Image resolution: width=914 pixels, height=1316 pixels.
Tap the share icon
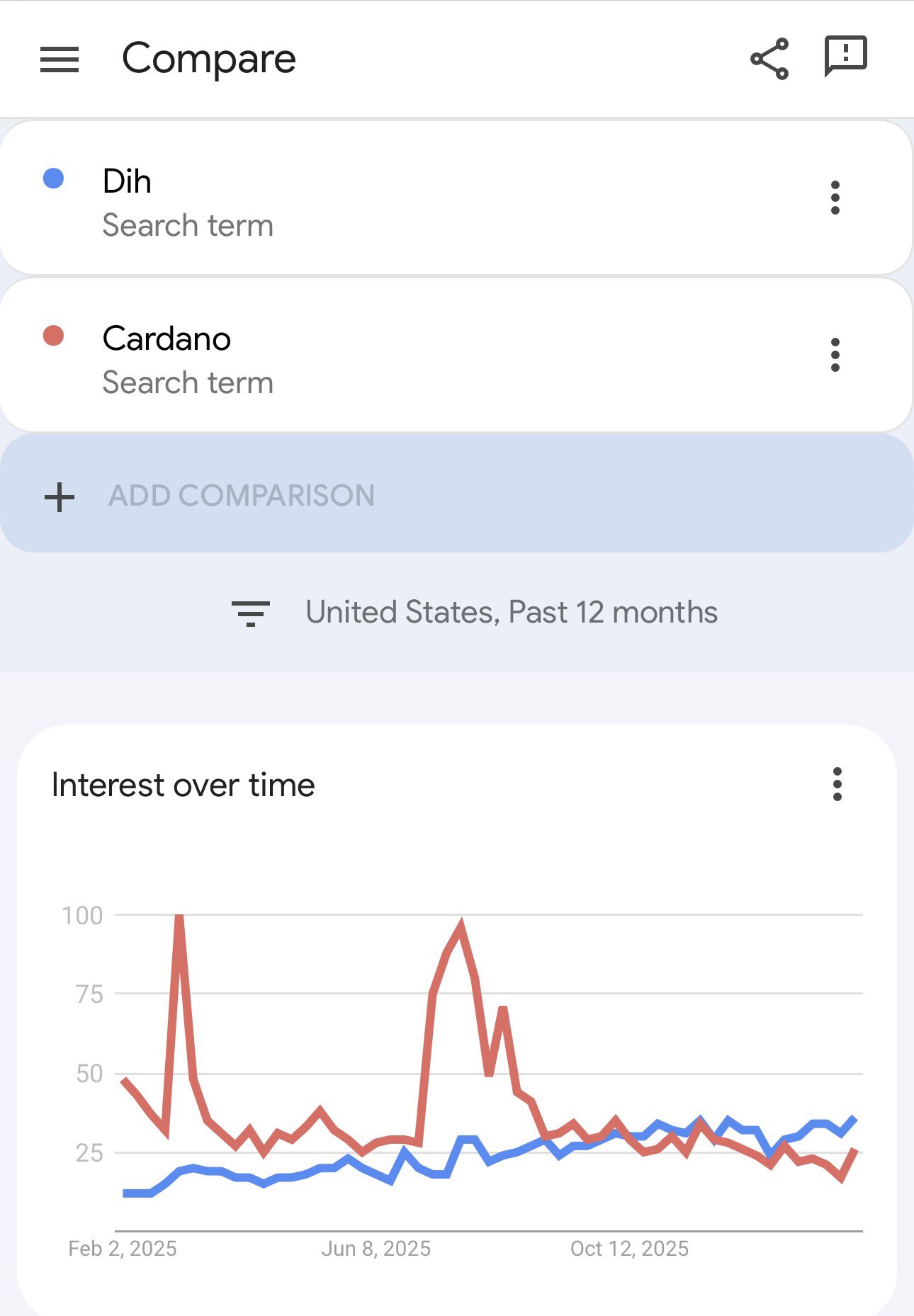[769, 59]
